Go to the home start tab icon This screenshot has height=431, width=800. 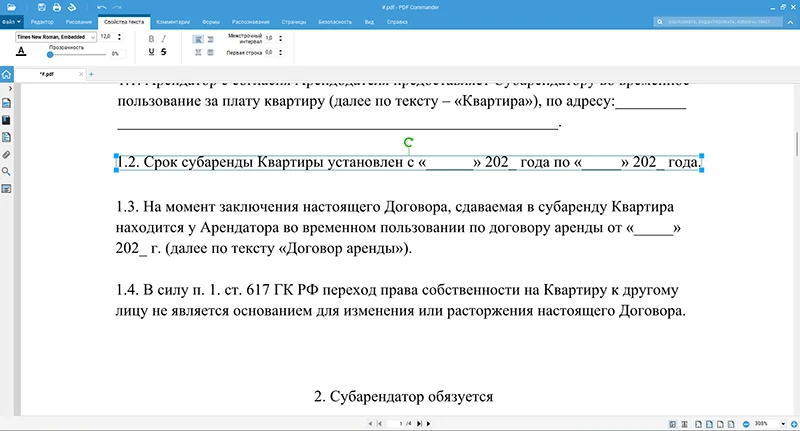[6, 74]
